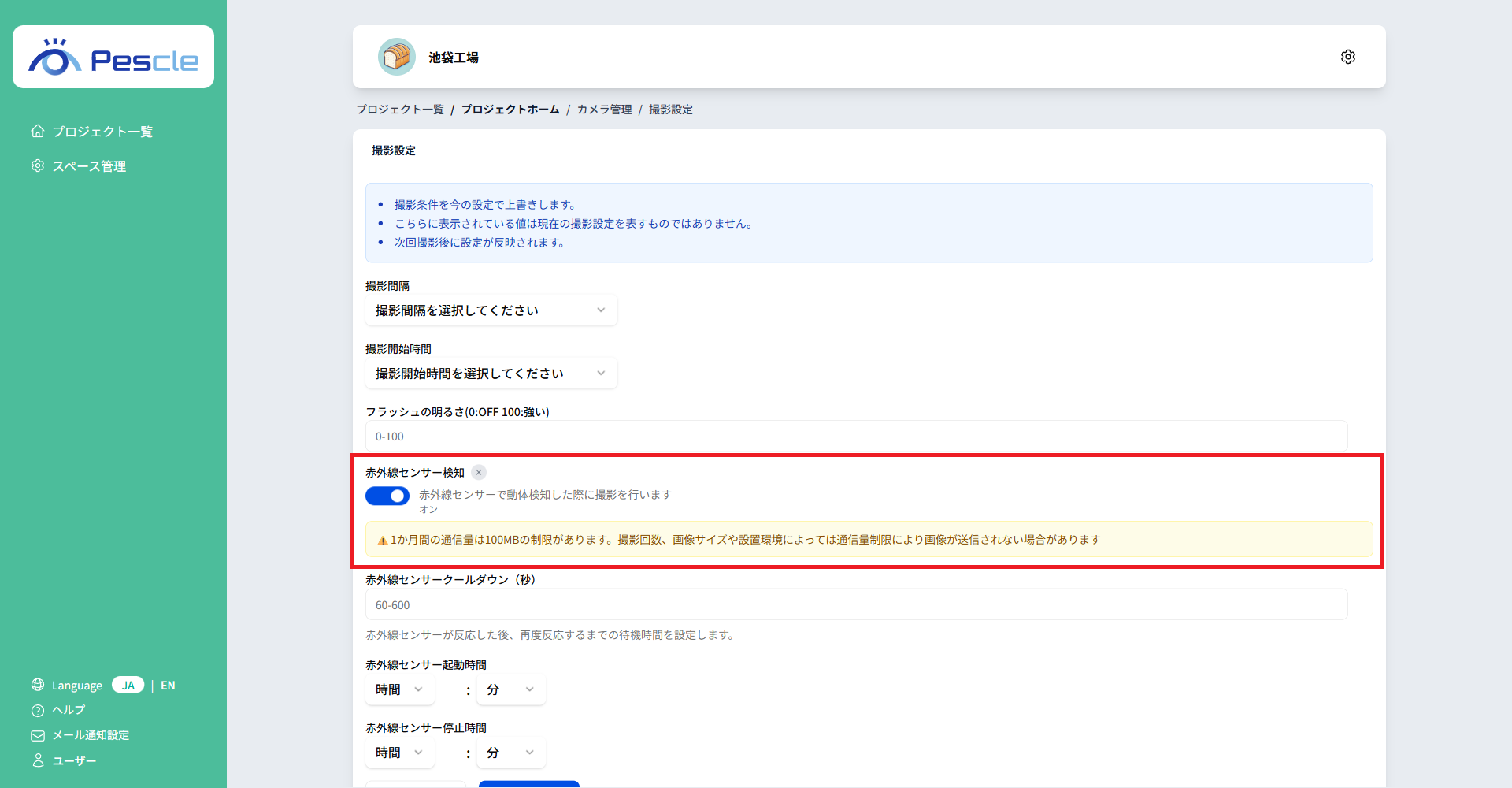
Task: Open スペース管理 via its gear icon
Action: [x=37, y=165]
